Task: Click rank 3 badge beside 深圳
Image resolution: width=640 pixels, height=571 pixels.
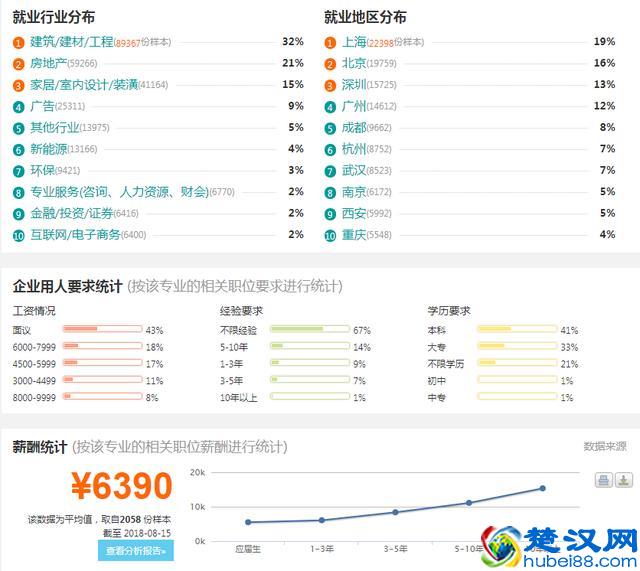Action: (x=330, y=85)
